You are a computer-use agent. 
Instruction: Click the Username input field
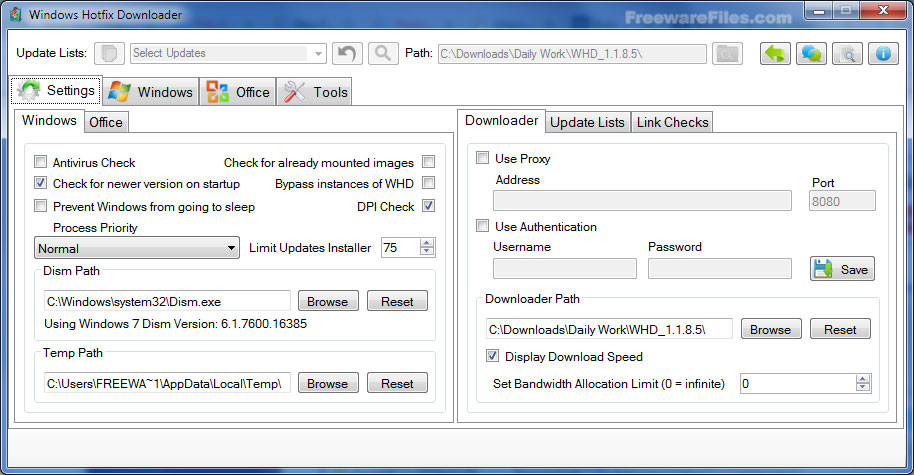[565, 269]
